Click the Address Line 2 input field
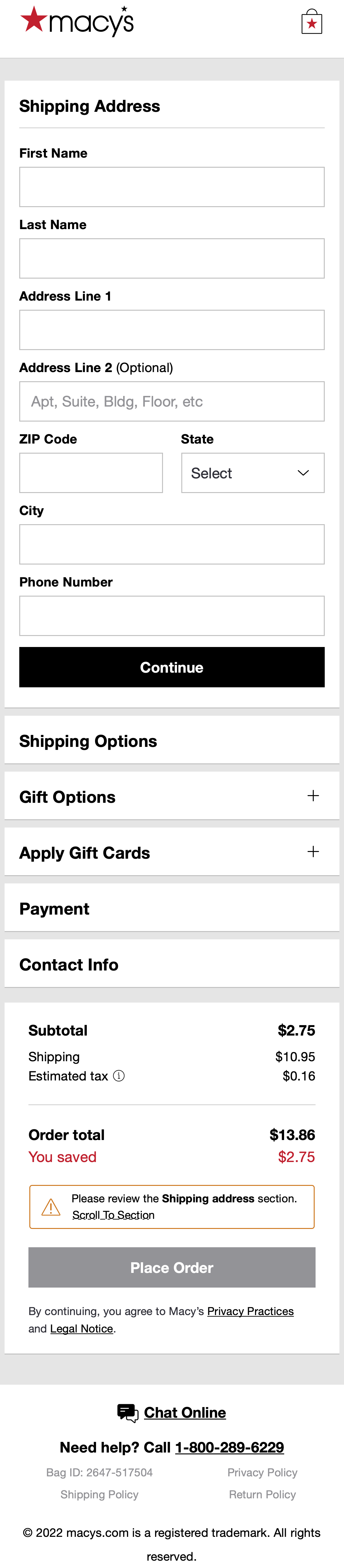344x1568 pixels. pos(171,401)
